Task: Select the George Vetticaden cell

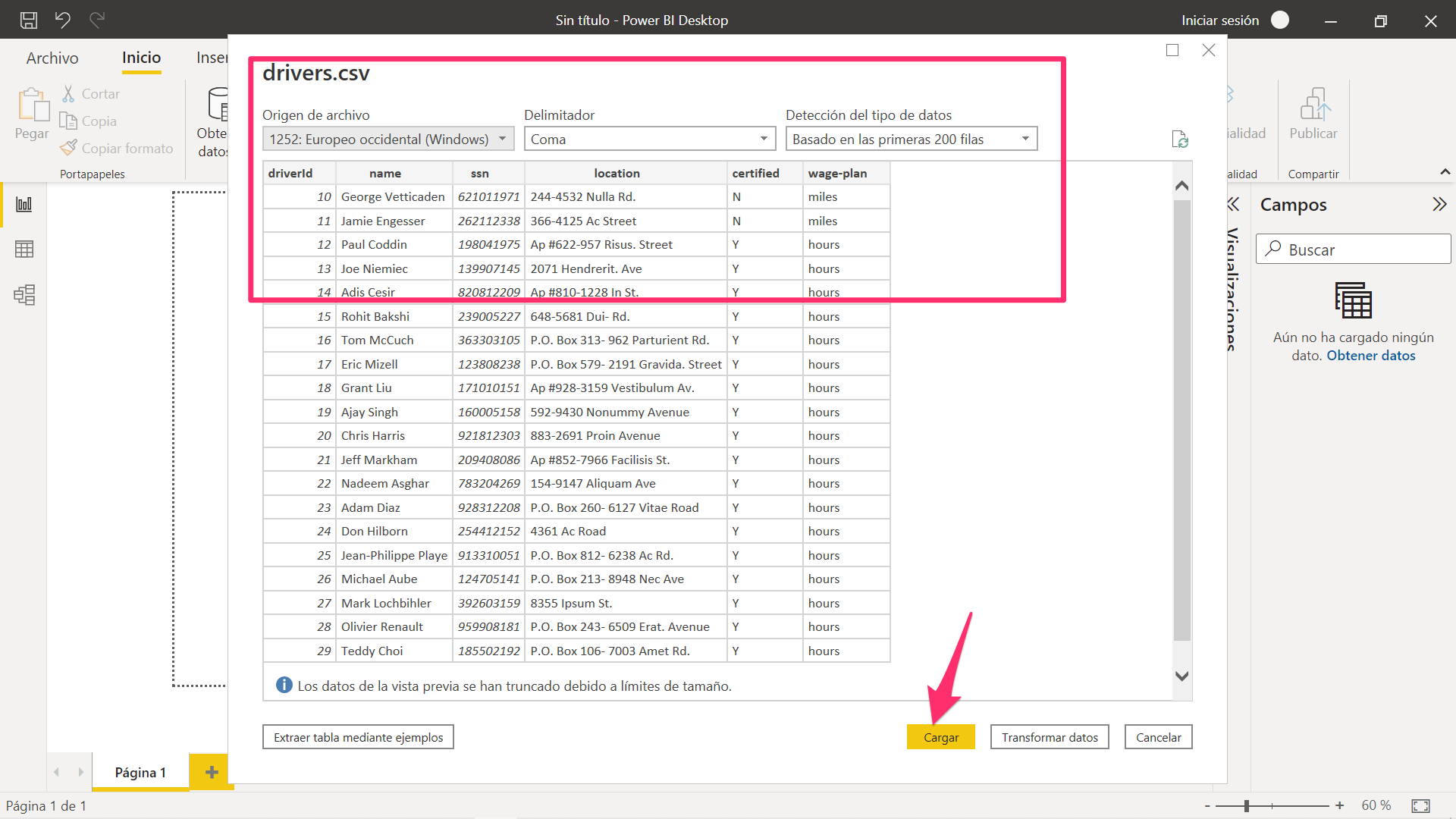Action: coord(394,197)
